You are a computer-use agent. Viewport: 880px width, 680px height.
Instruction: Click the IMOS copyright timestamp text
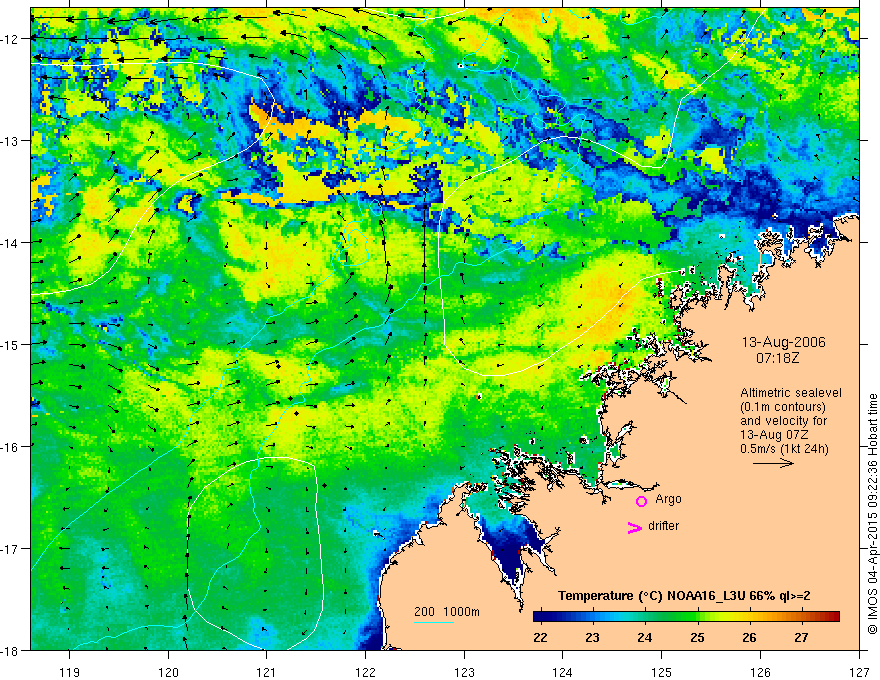click(872, 514)
